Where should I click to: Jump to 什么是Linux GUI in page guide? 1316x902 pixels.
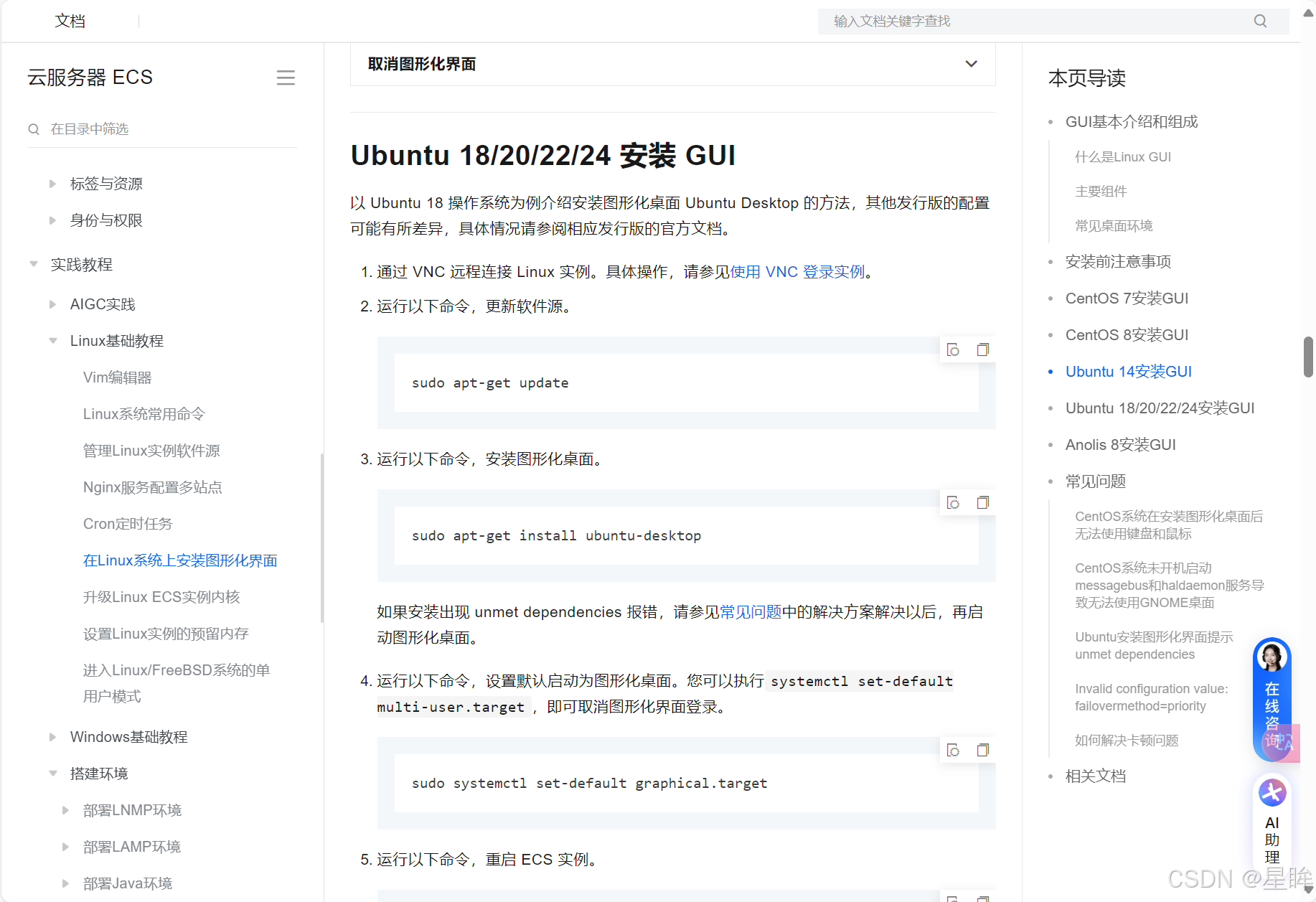coord(1122,157)
